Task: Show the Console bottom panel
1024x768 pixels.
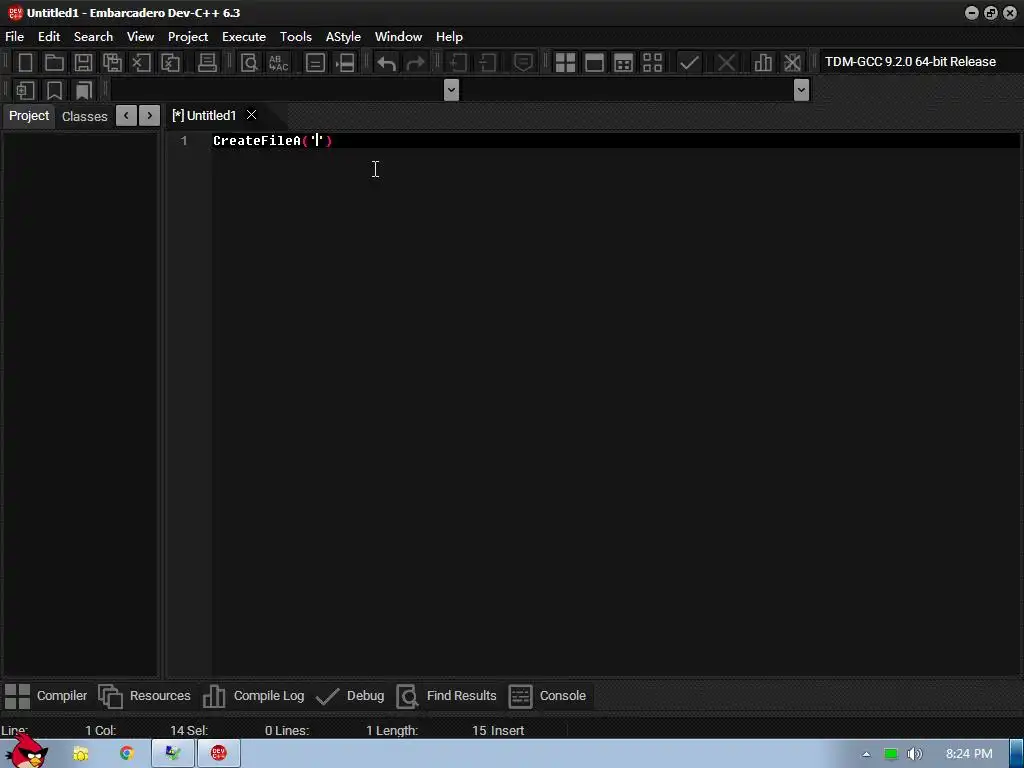Action: 547,696
